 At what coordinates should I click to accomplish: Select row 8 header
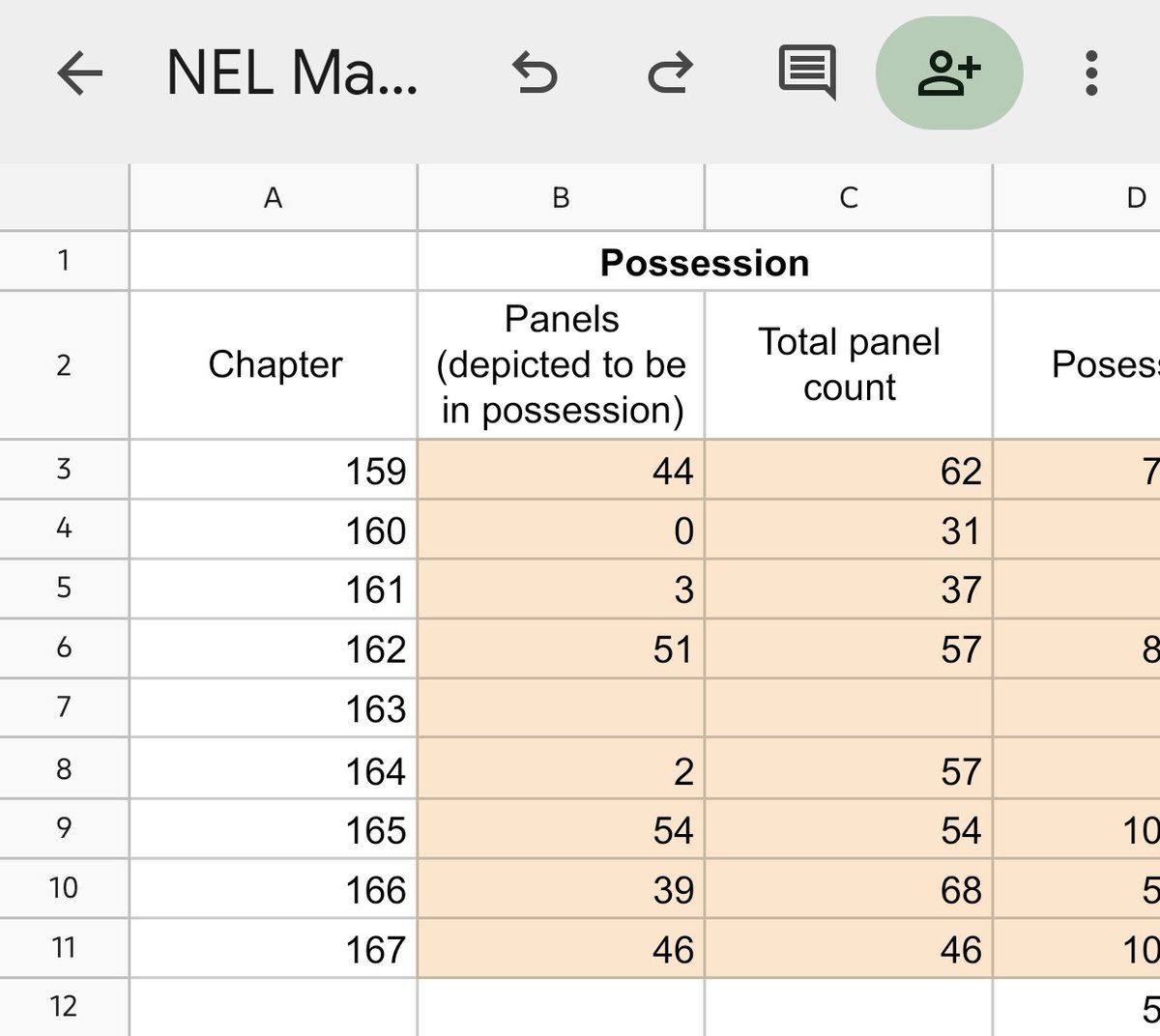(x=64, y=769)
